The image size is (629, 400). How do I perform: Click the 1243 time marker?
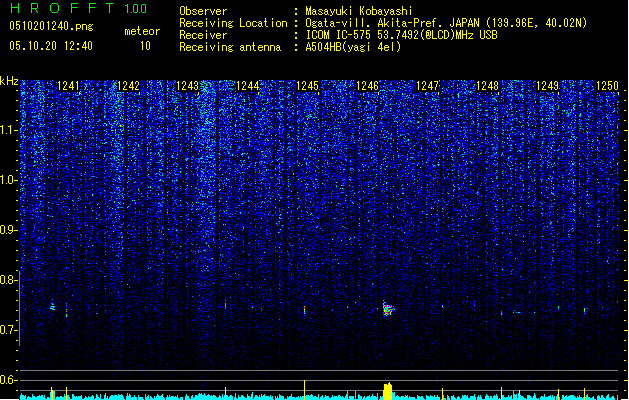point(188,86)
